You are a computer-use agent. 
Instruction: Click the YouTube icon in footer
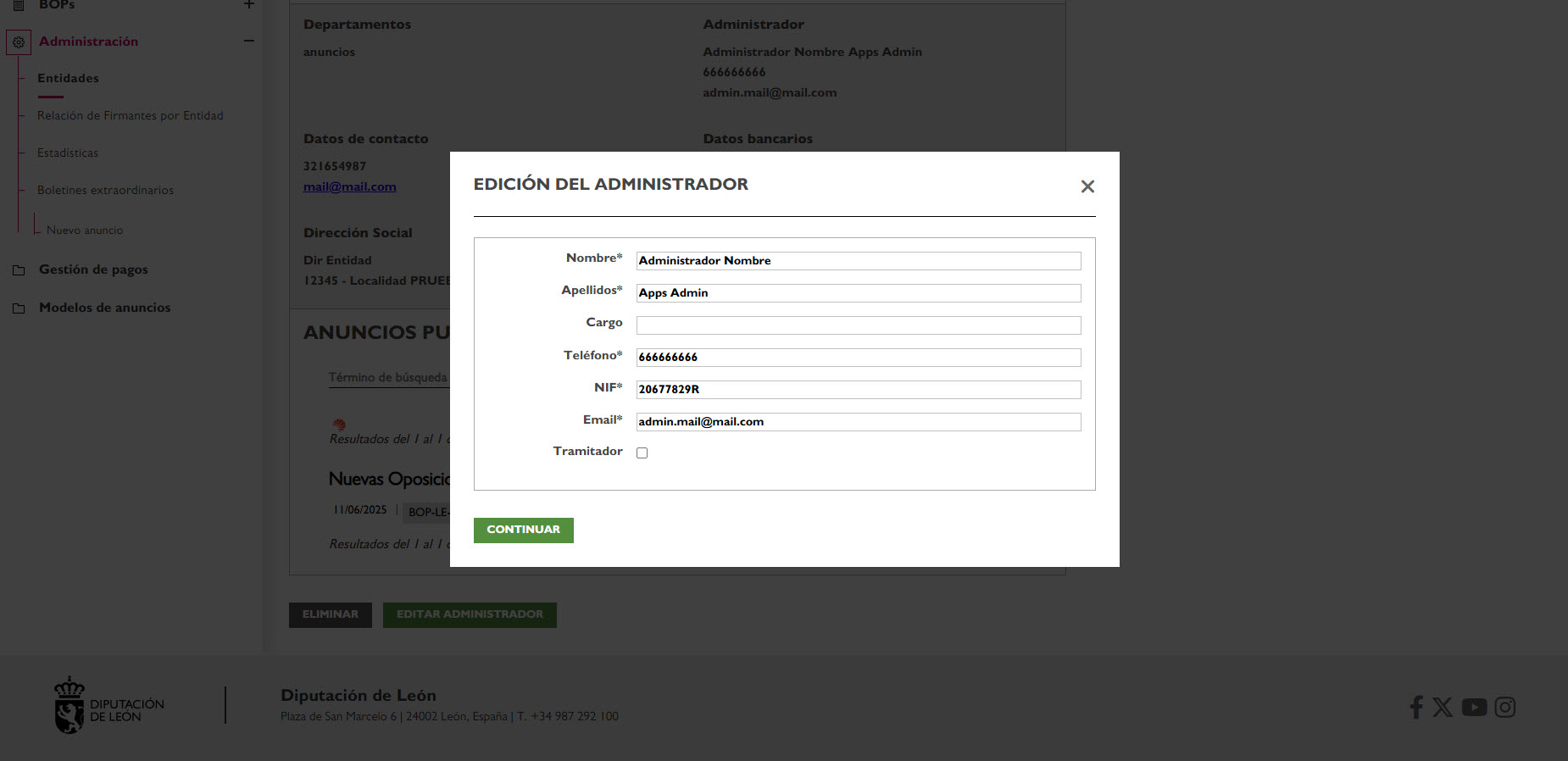1474,707
